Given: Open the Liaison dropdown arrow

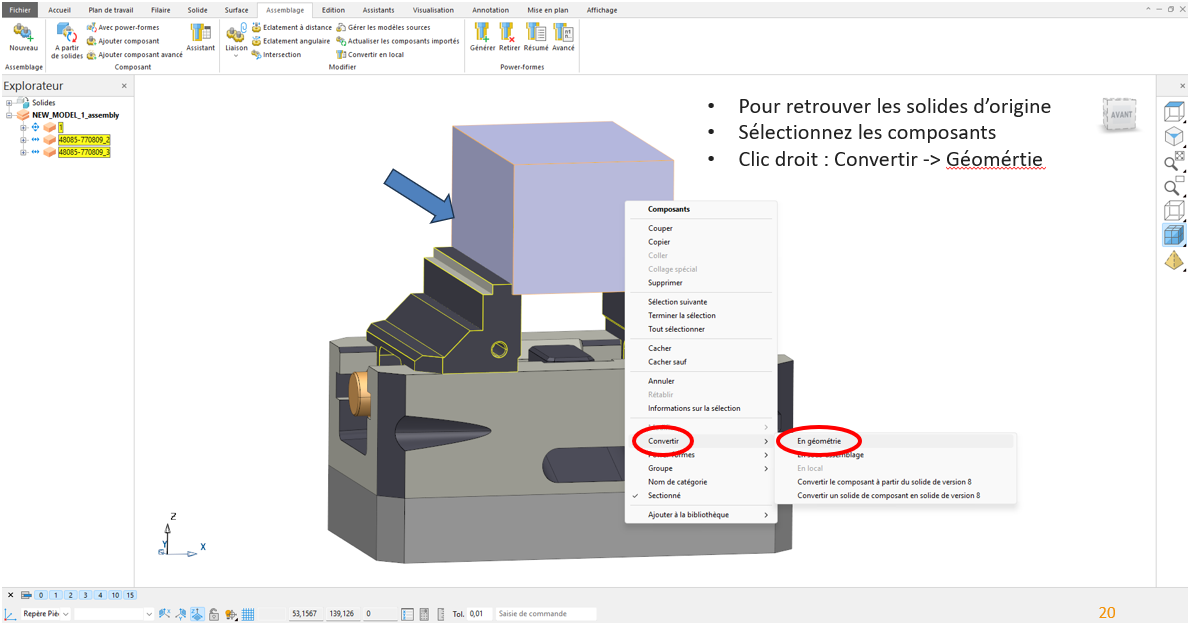Looking at the screenshot, I should [236, 56].
